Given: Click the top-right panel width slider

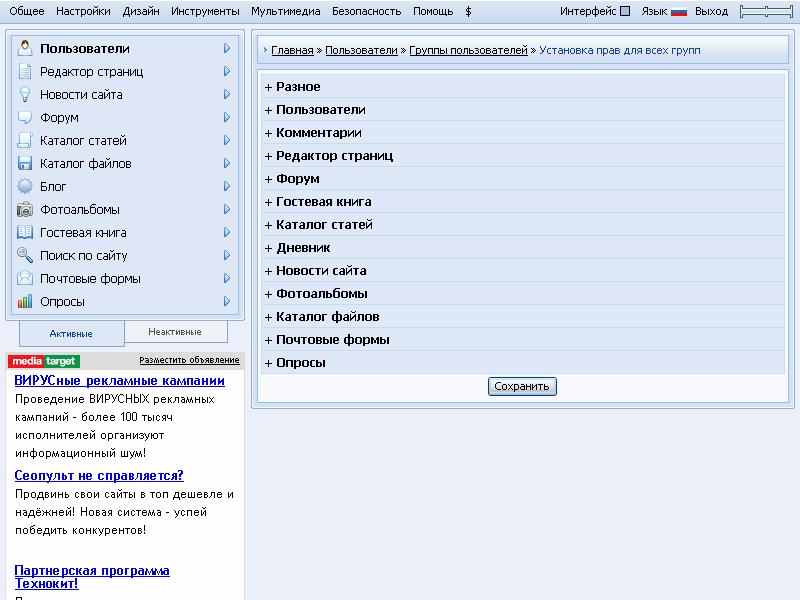Looking at the screenshot, I should [x=766, y=12].
